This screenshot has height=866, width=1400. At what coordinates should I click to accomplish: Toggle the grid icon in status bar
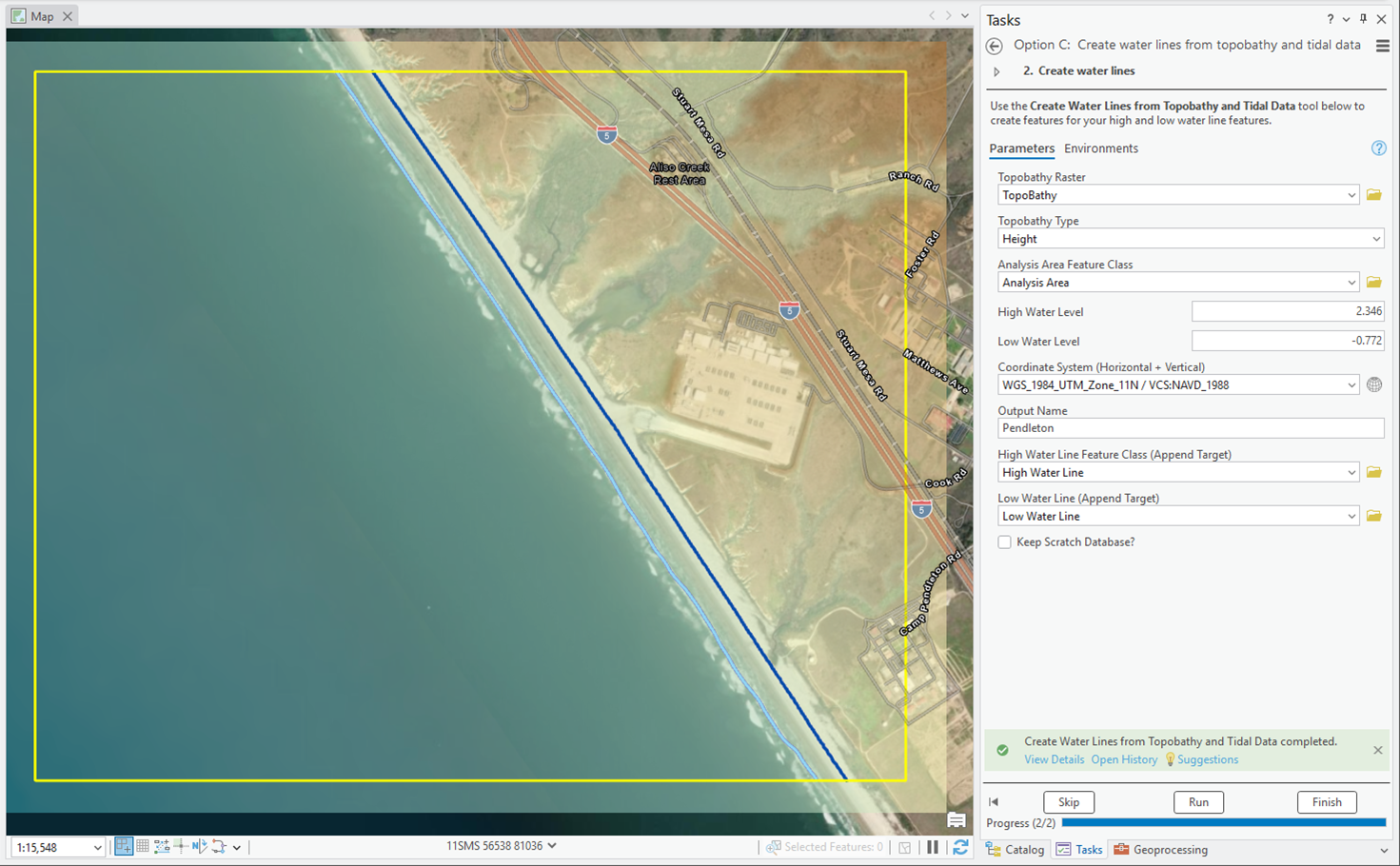[x=143, y=846]
